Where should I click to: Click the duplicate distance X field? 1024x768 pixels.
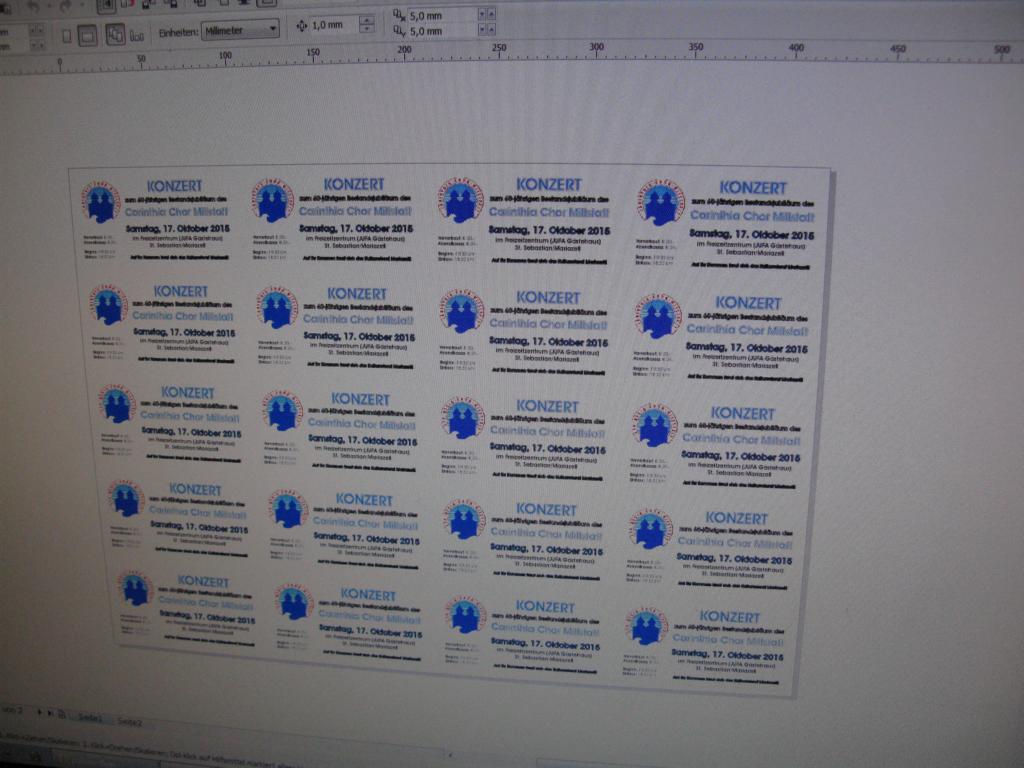pyautogui.click(x=438, y=16)
